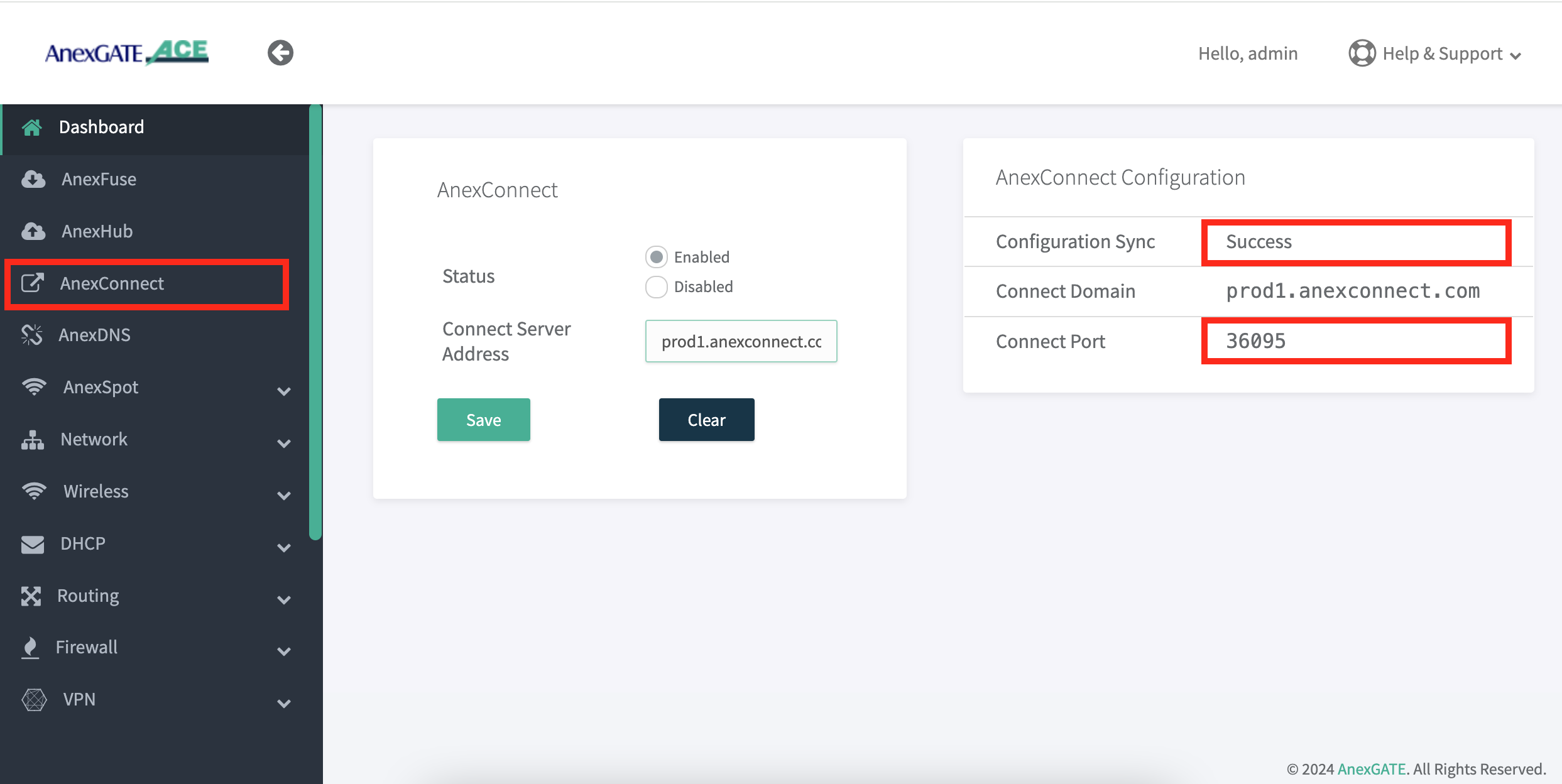
Task: Click the Routing arrows icon
Action: coord(31,596)
